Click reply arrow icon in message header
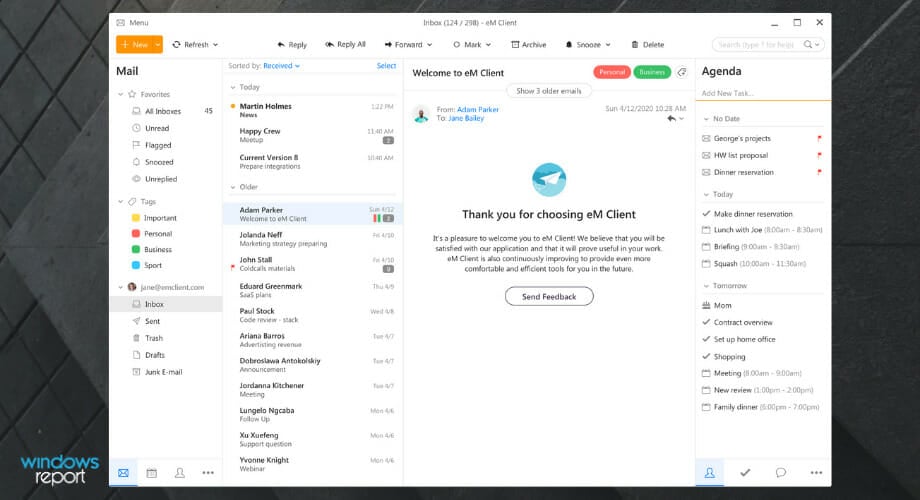 point(671,119)
